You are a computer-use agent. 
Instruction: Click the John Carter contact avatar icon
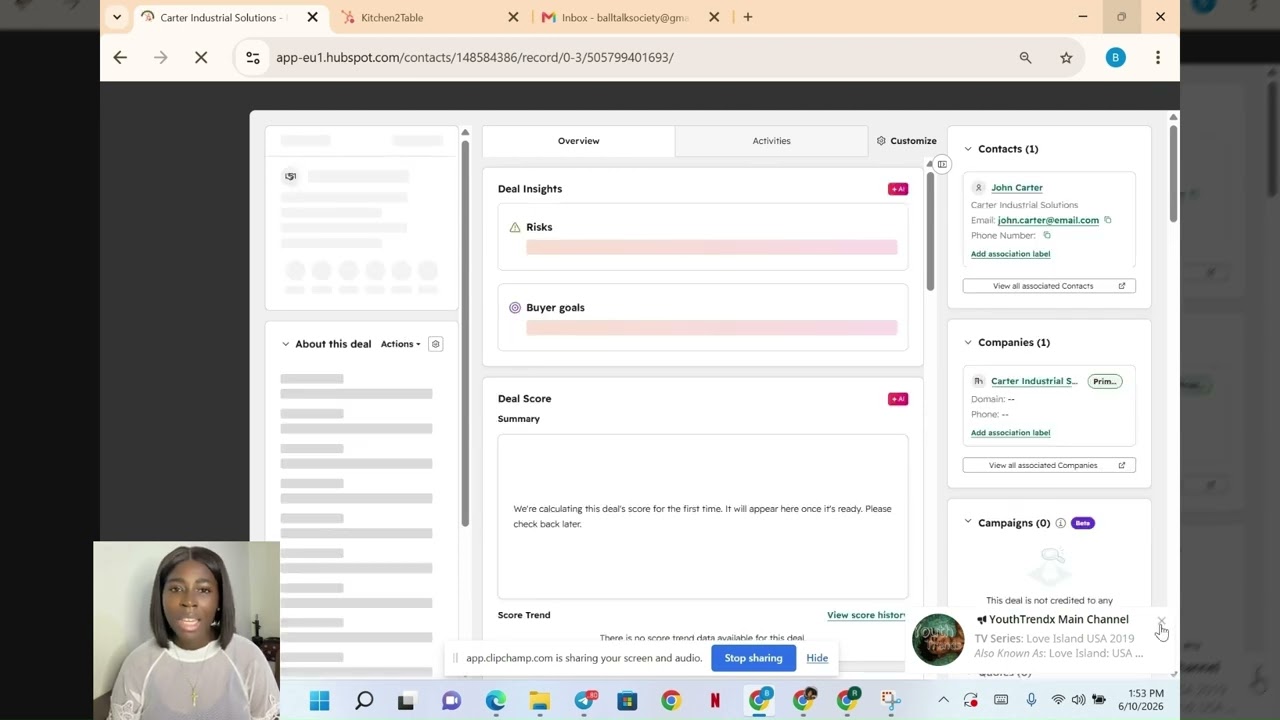[x=979, y=188]
